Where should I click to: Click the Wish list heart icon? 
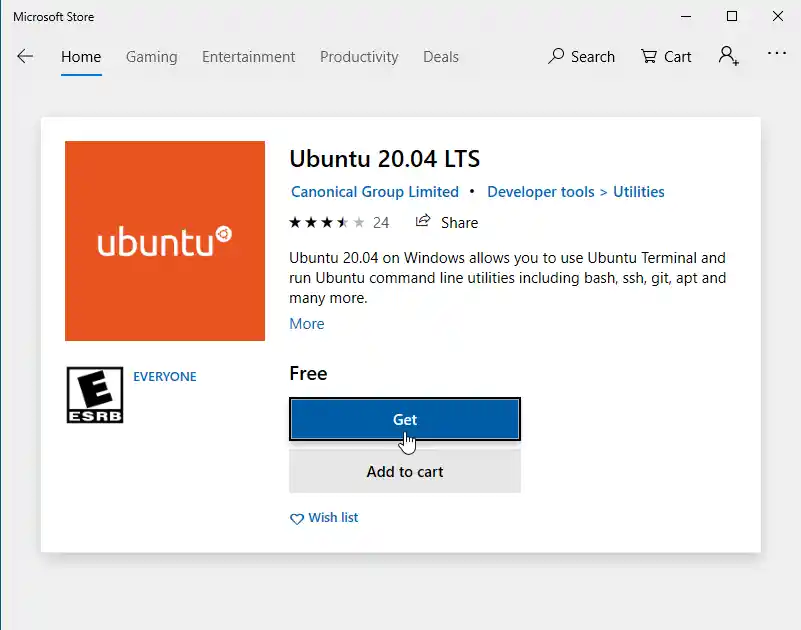point(297,518)
